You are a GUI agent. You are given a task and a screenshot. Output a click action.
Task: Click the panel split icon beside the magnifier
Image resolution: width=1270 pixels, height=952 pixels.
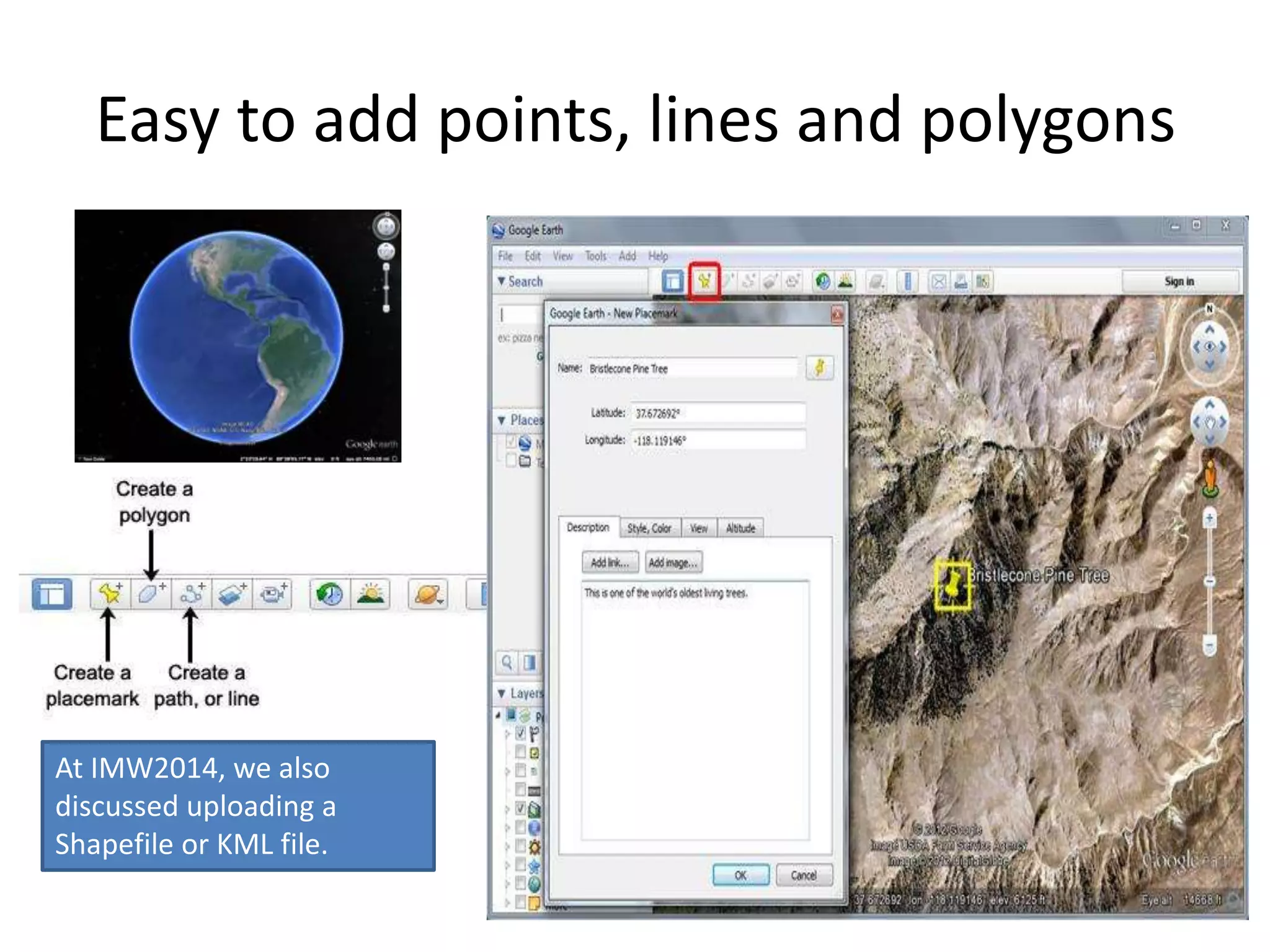(x=529, y=662)
